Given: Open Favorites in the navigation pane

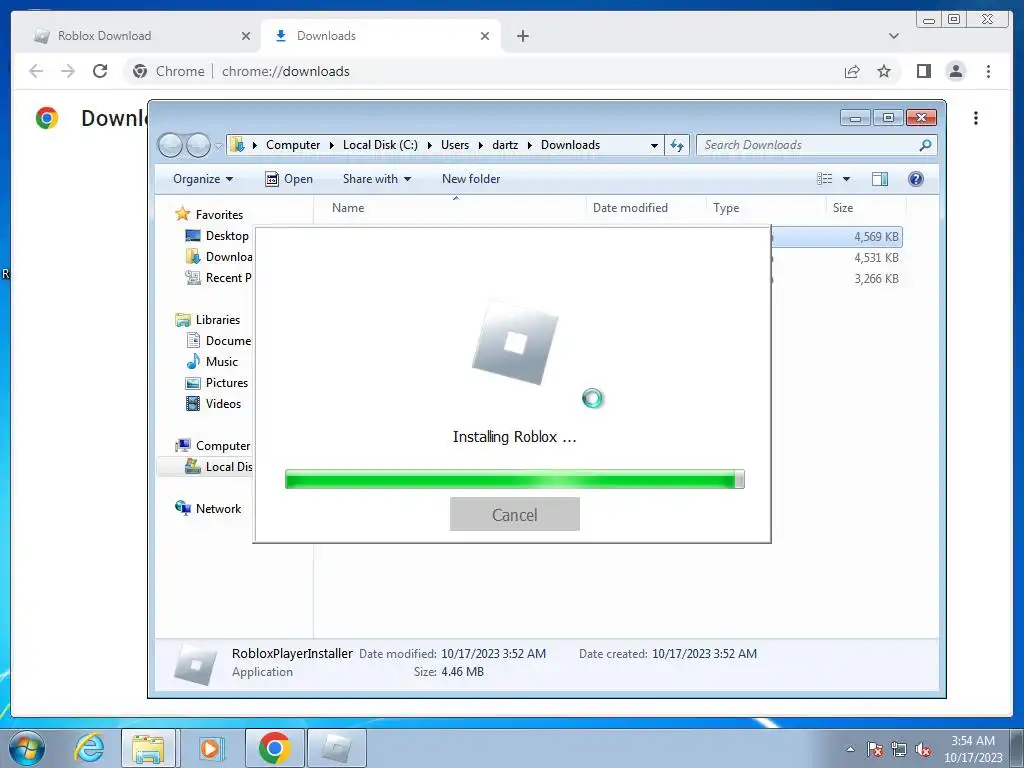Looking at the screenshot, I should pos(210,214).
